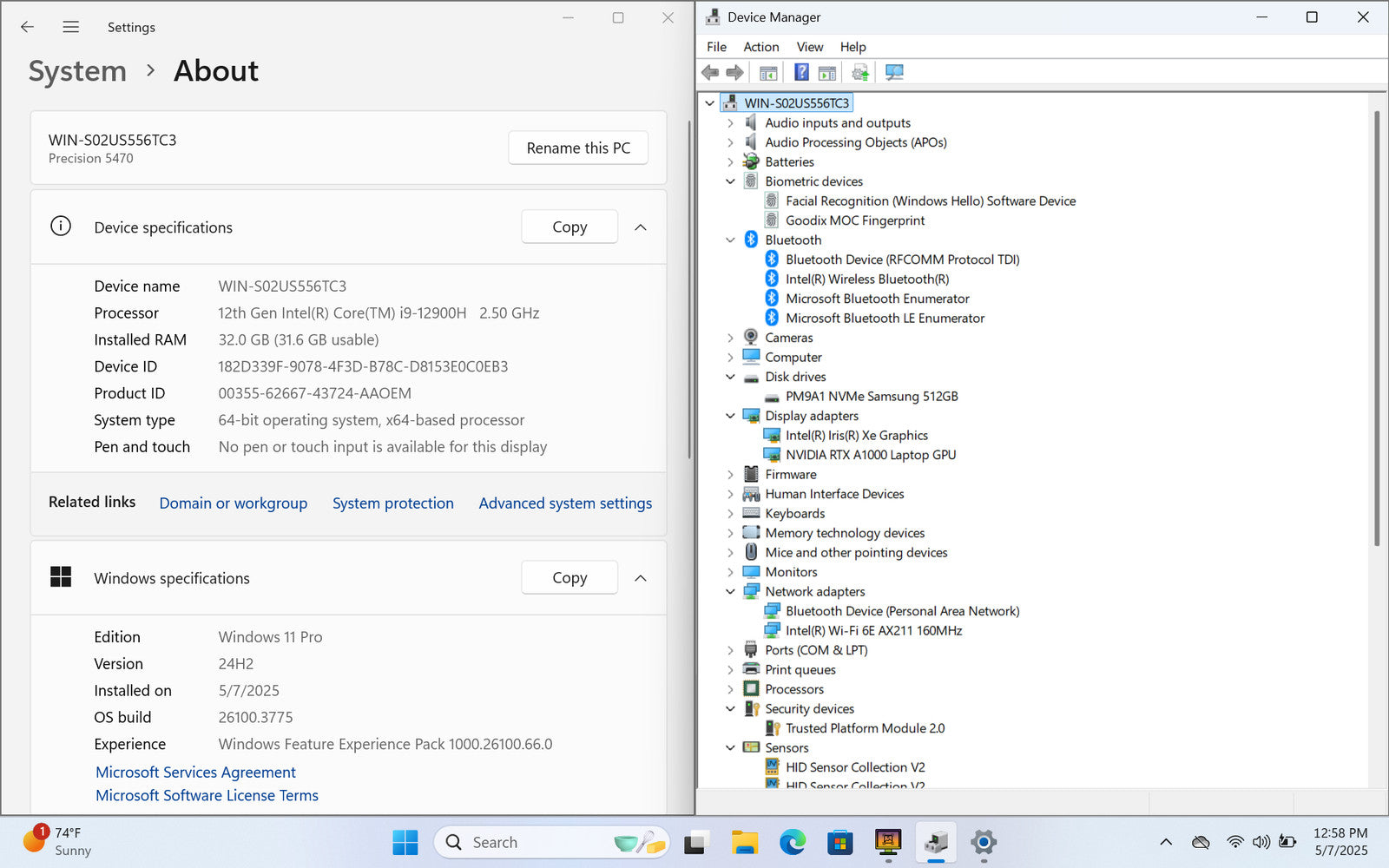Collapse the Display adapters node
The height and width of the screenshot is (868, 1389).
pos(730,416)
